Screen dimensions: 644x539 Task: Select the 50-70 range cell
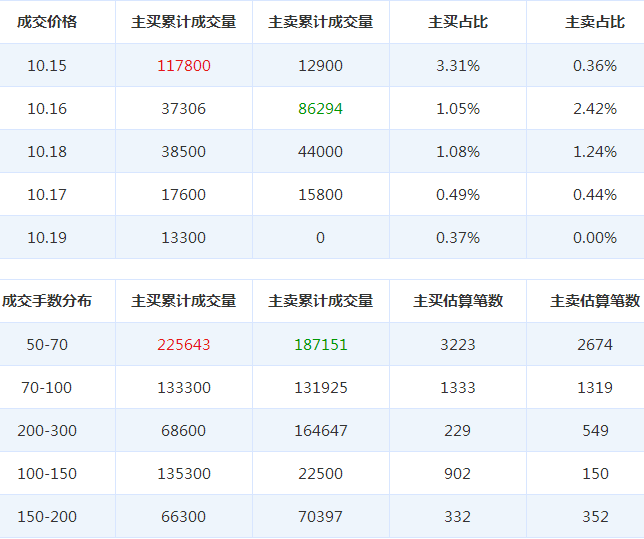47,345
